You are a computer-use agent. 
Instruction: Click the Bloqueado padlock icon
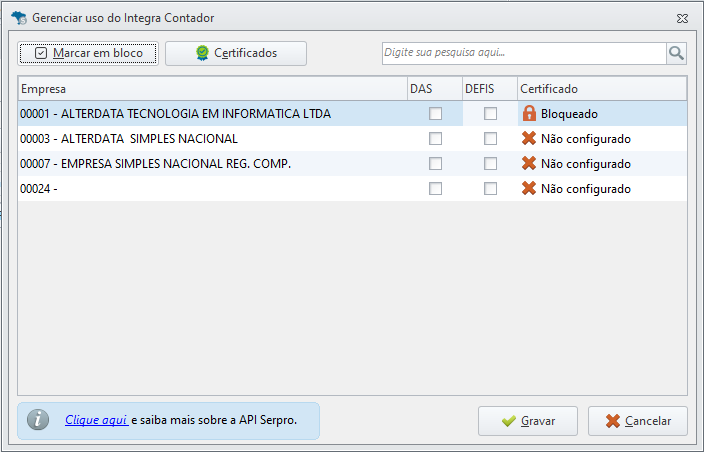[529, 114]
